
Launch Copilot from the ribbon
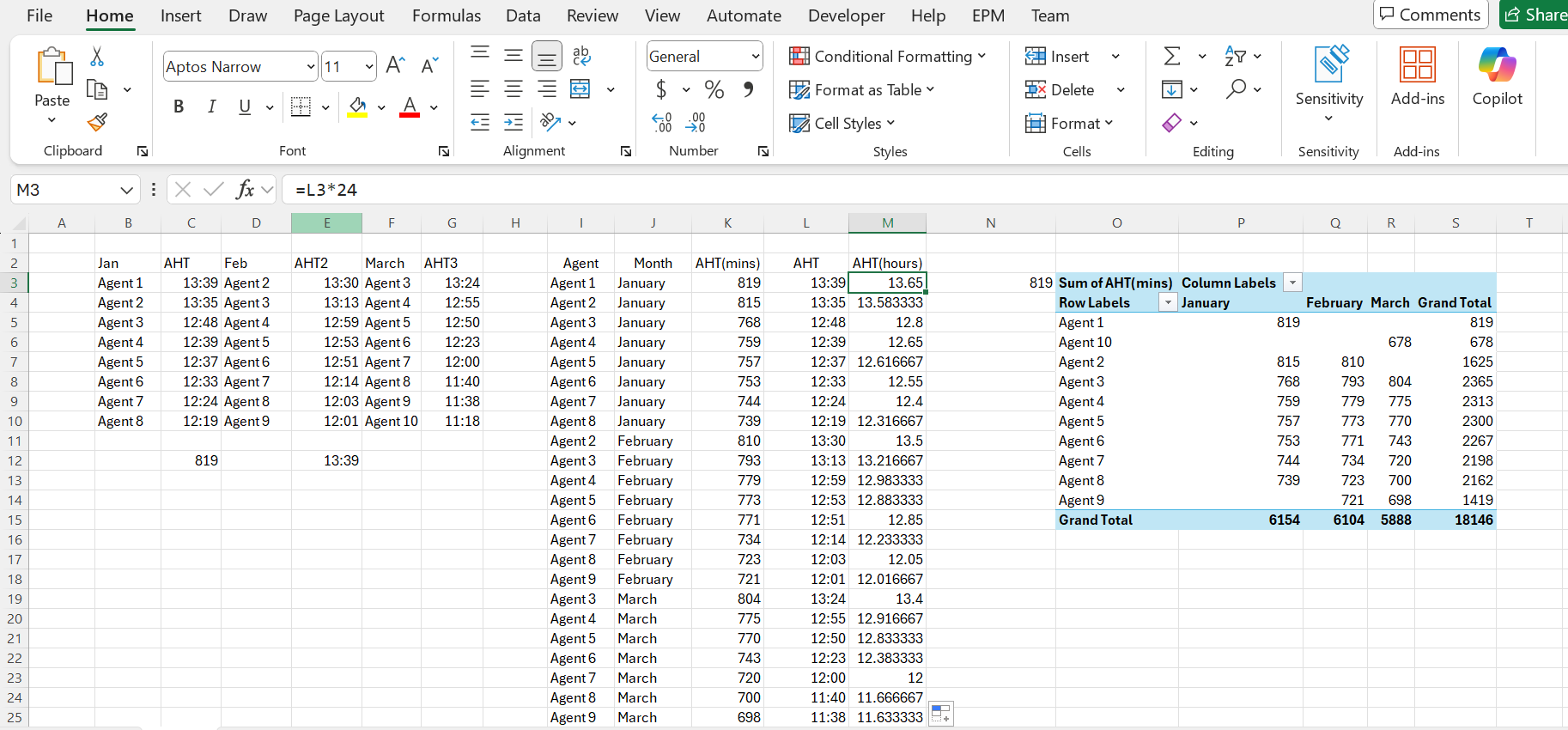[x=1498, y=76]
